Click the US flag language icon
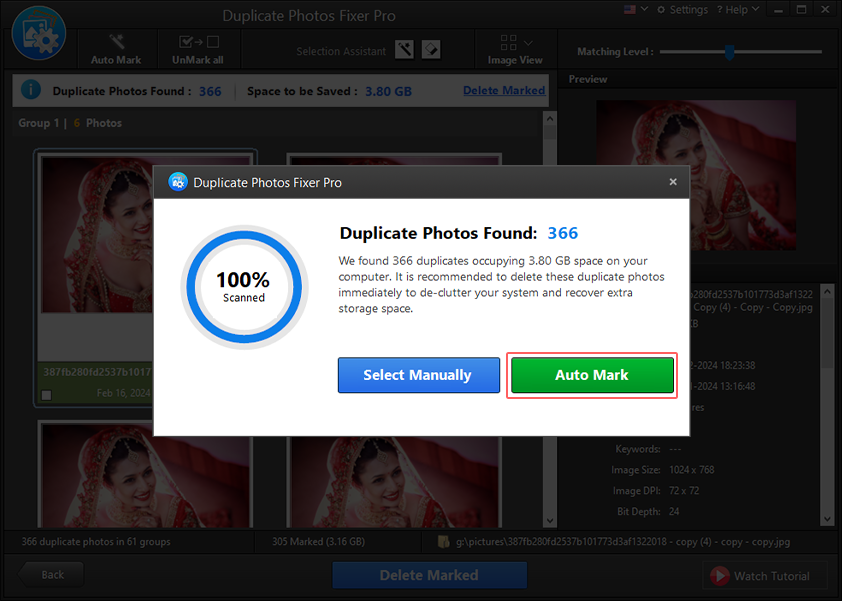The image size is (842, 601). click(x=629, y=9)
